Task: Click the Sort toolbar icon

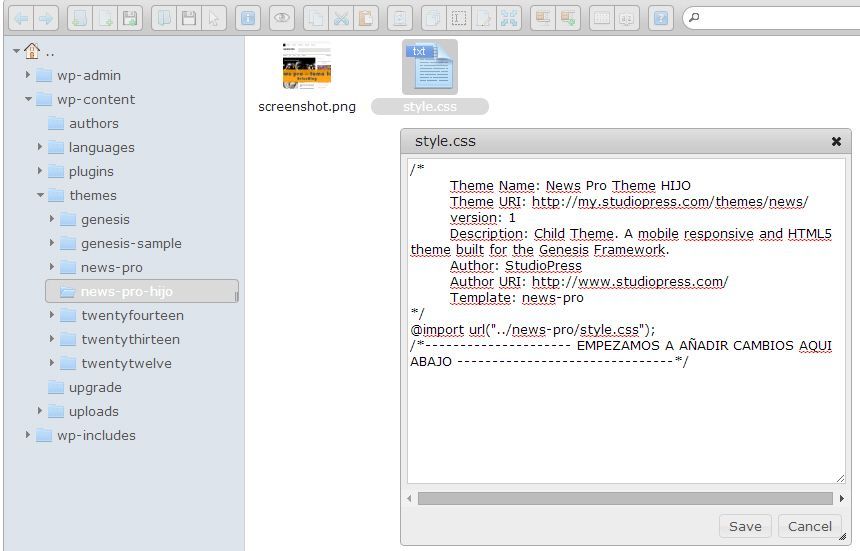Action: pyautogui.click(x=627, y=19)
